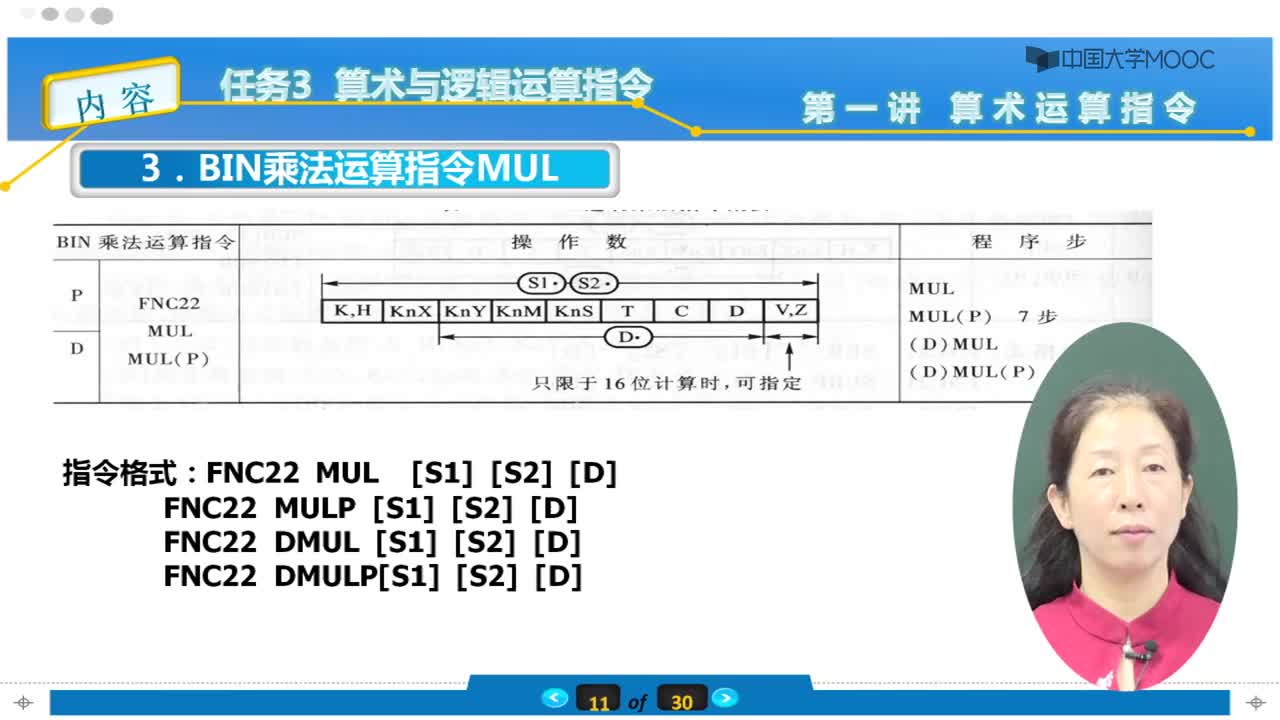Click the FNC22 text in table
Screen dimensions: 1280x720
point(169,303)
